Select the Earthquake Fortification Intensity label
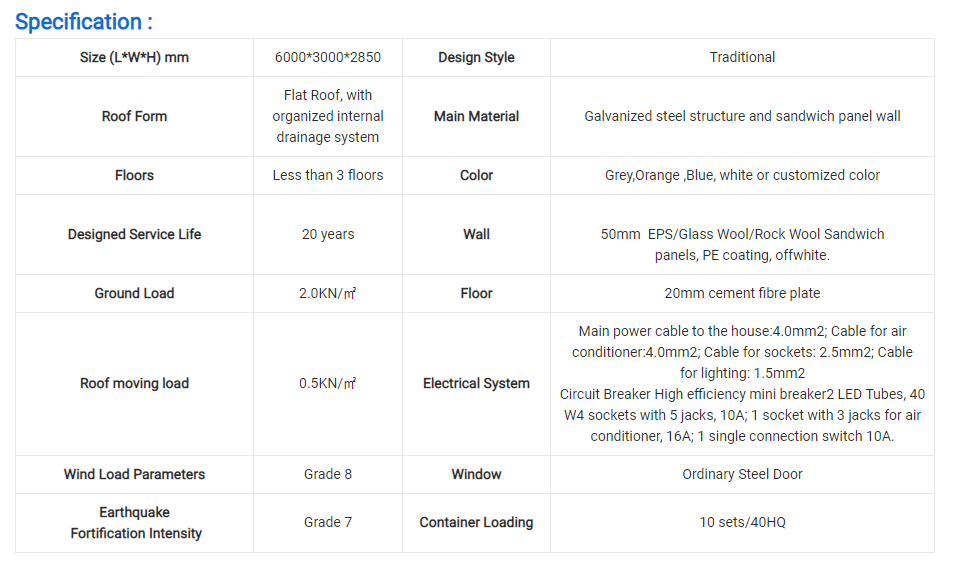The height and width of the screenshot is (561, 958). (135, 523)
